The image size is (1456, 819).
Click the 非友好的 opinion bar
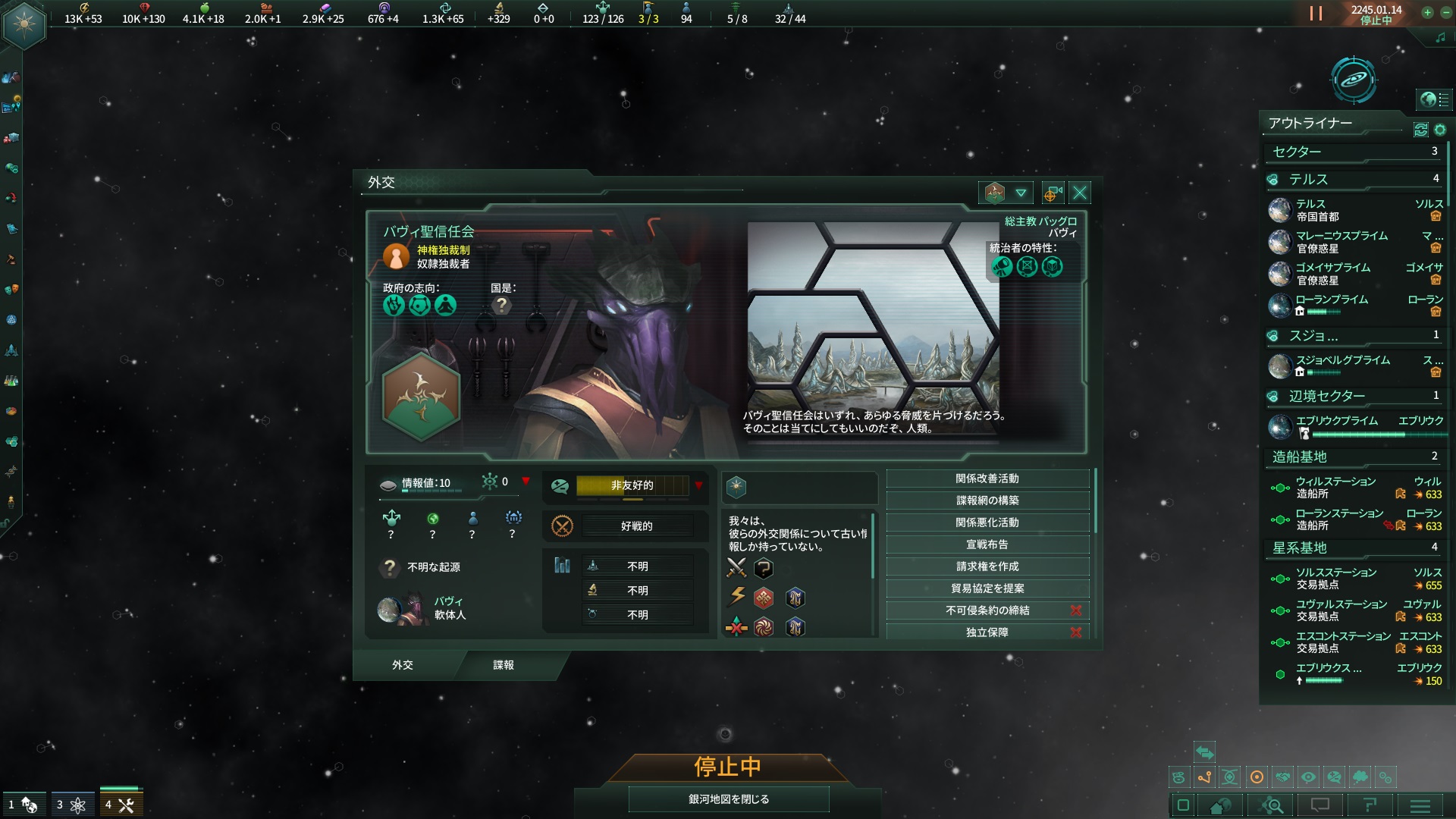point(632,485)
